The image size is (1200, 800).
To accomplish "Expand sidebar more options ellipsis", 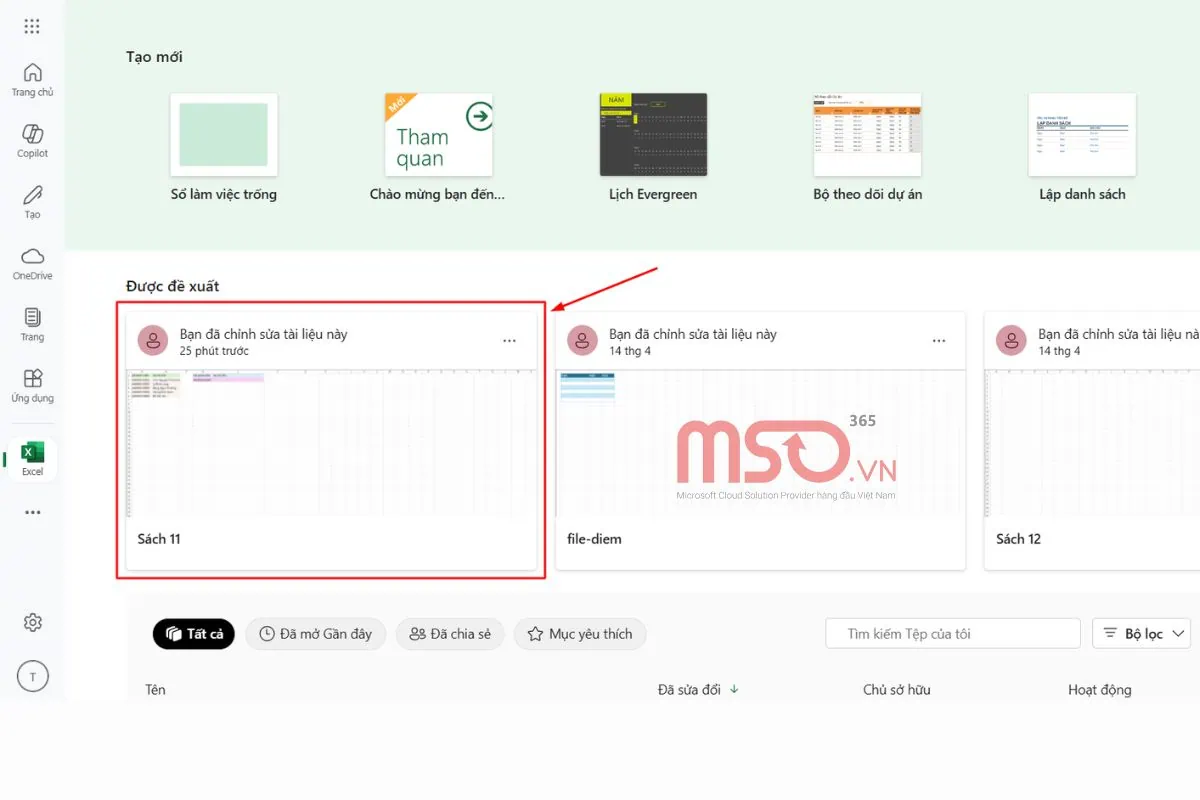I will tap(32, 513).
